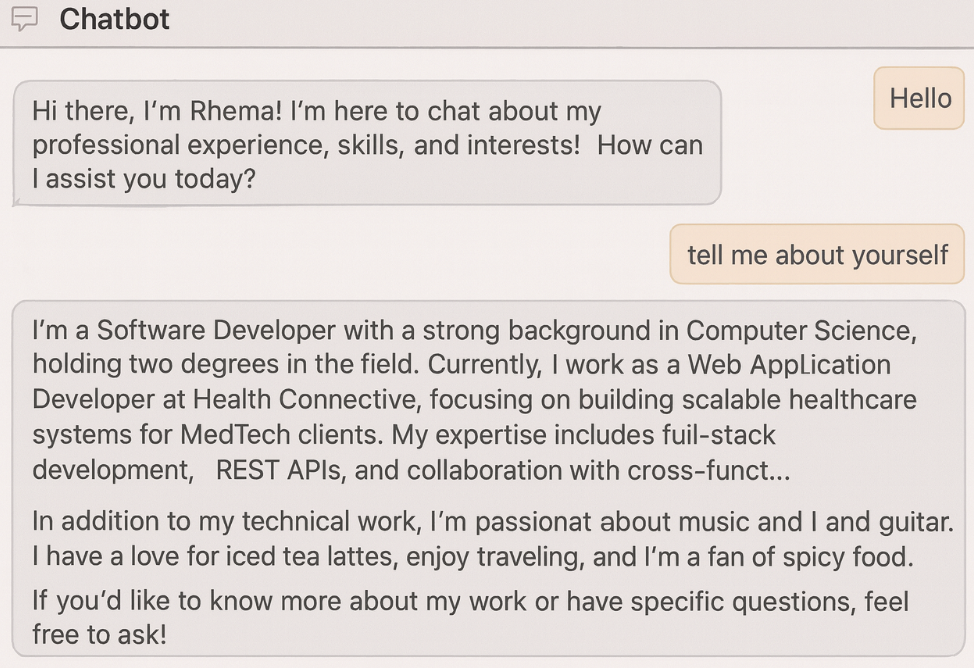Click the long bot response about Software Developer background
Viewport: 974px width, 668px height.
(470, 400)
